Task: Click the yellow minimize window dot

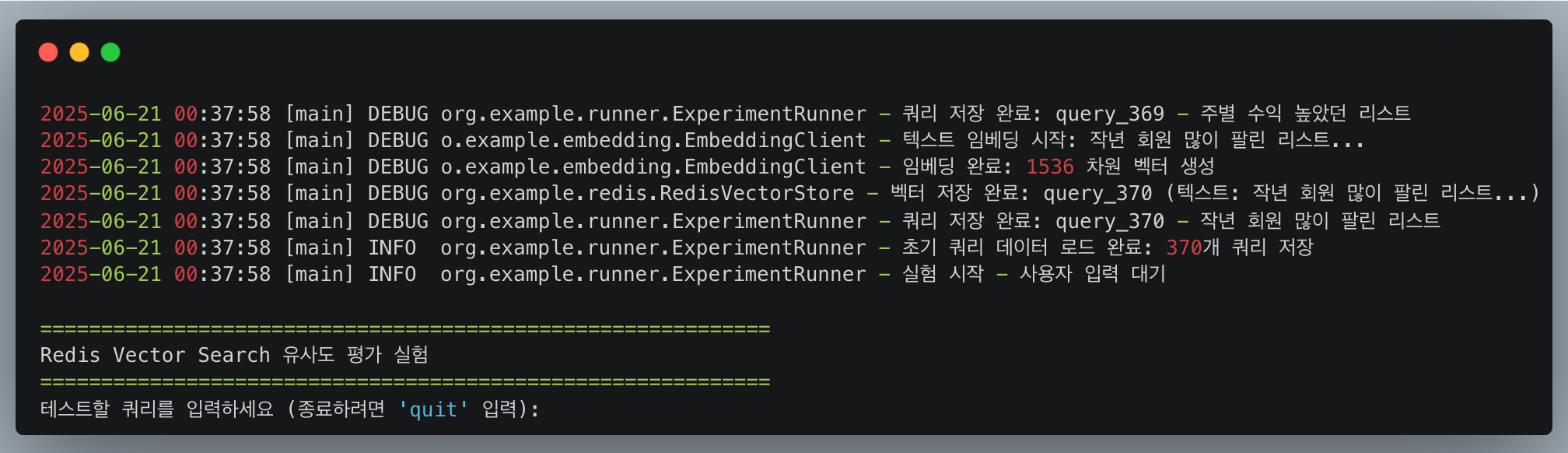Action: [79, 52]
